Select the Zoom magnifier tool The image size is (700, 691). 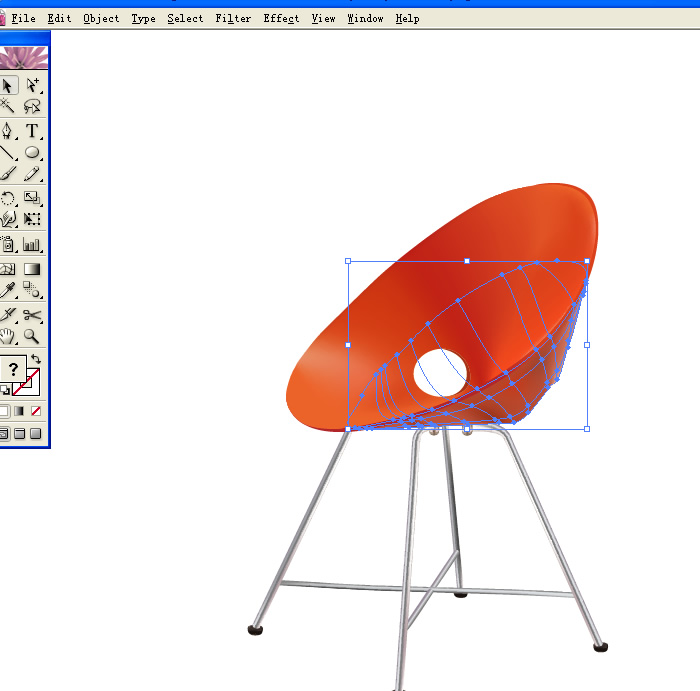coord(33,336)
